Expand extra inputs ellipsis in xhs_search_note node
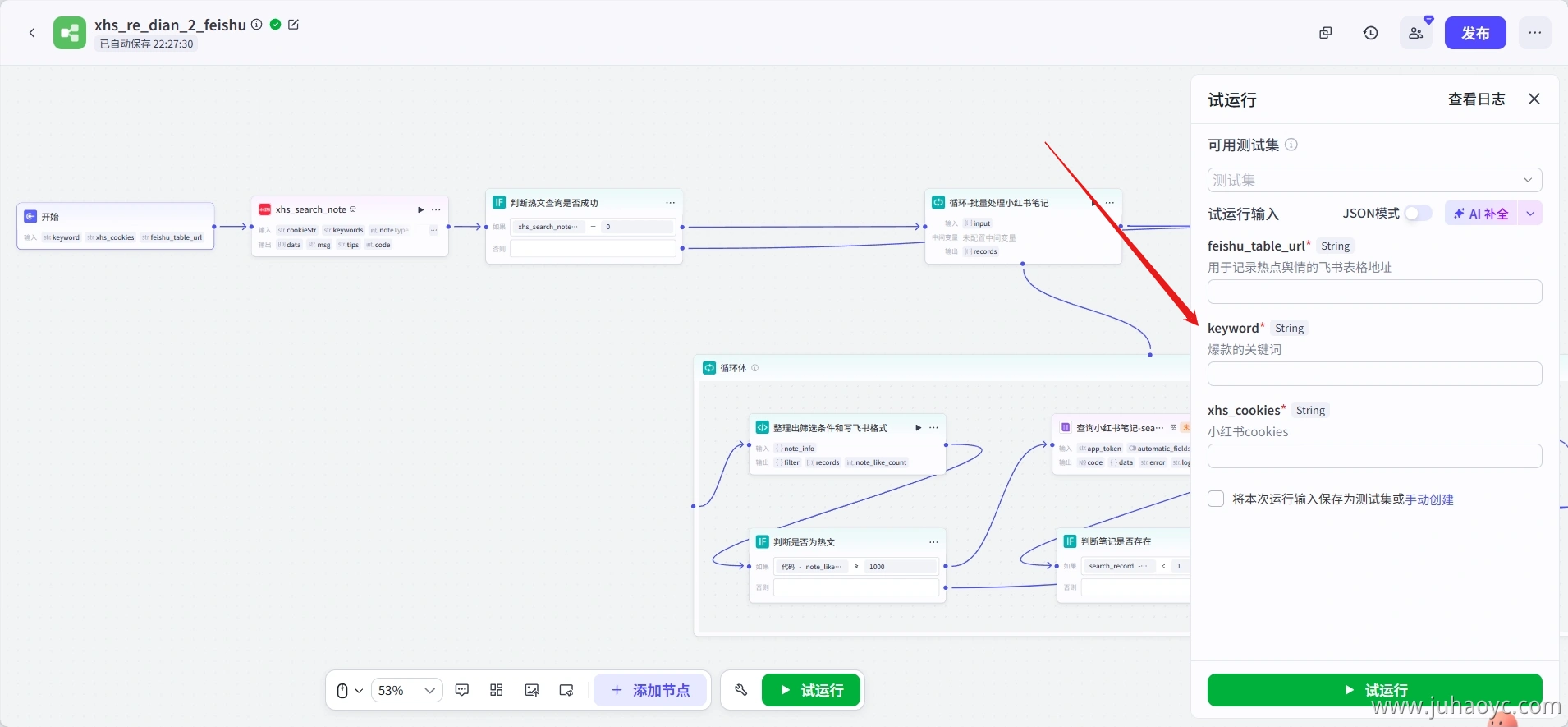The image size is (1568, 727). coord(433,230)
